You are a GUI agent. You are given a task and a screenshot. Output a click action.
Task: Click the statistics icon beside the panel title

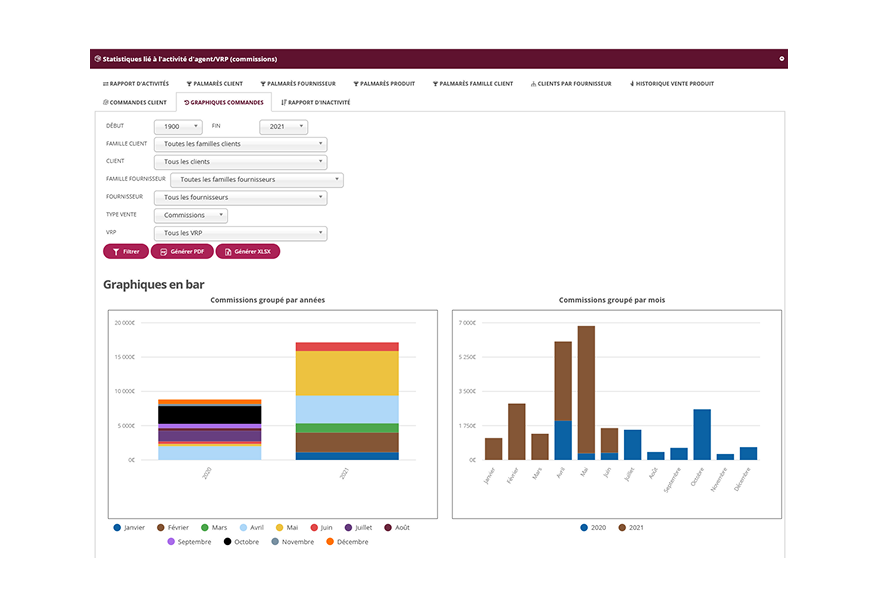(x=97, y=59)
